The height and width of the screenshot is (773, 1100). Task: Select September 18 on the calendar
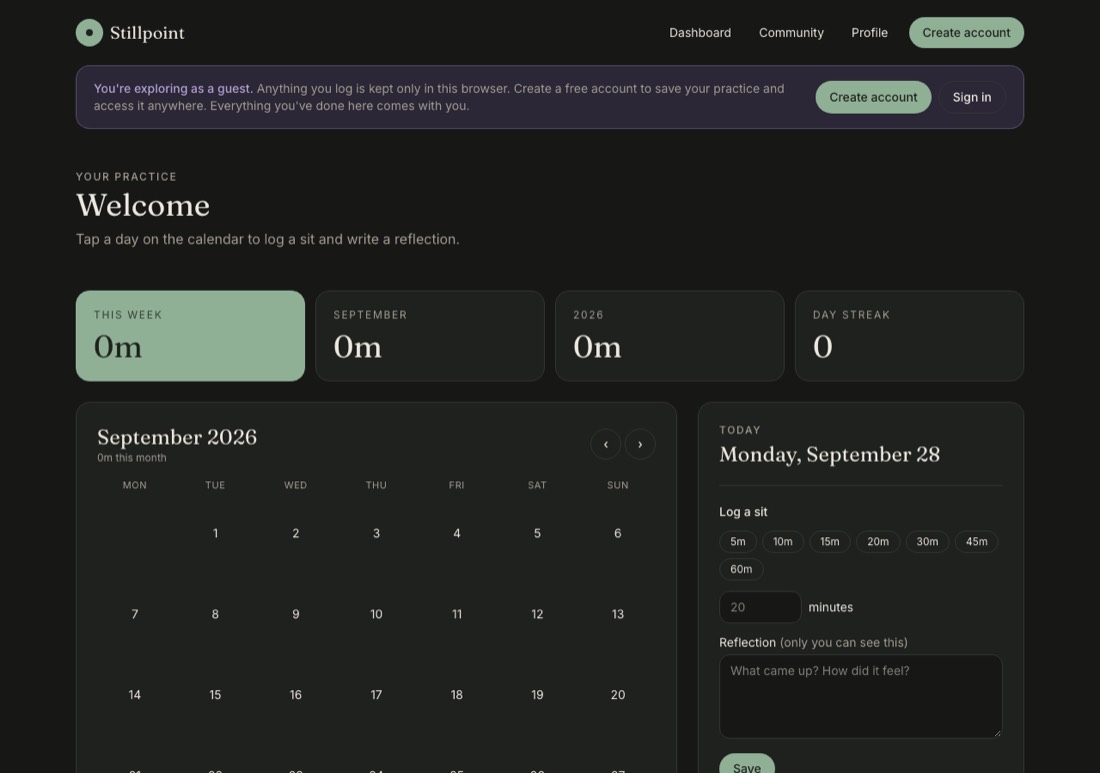pyautogui.click(x=457, y=694)
